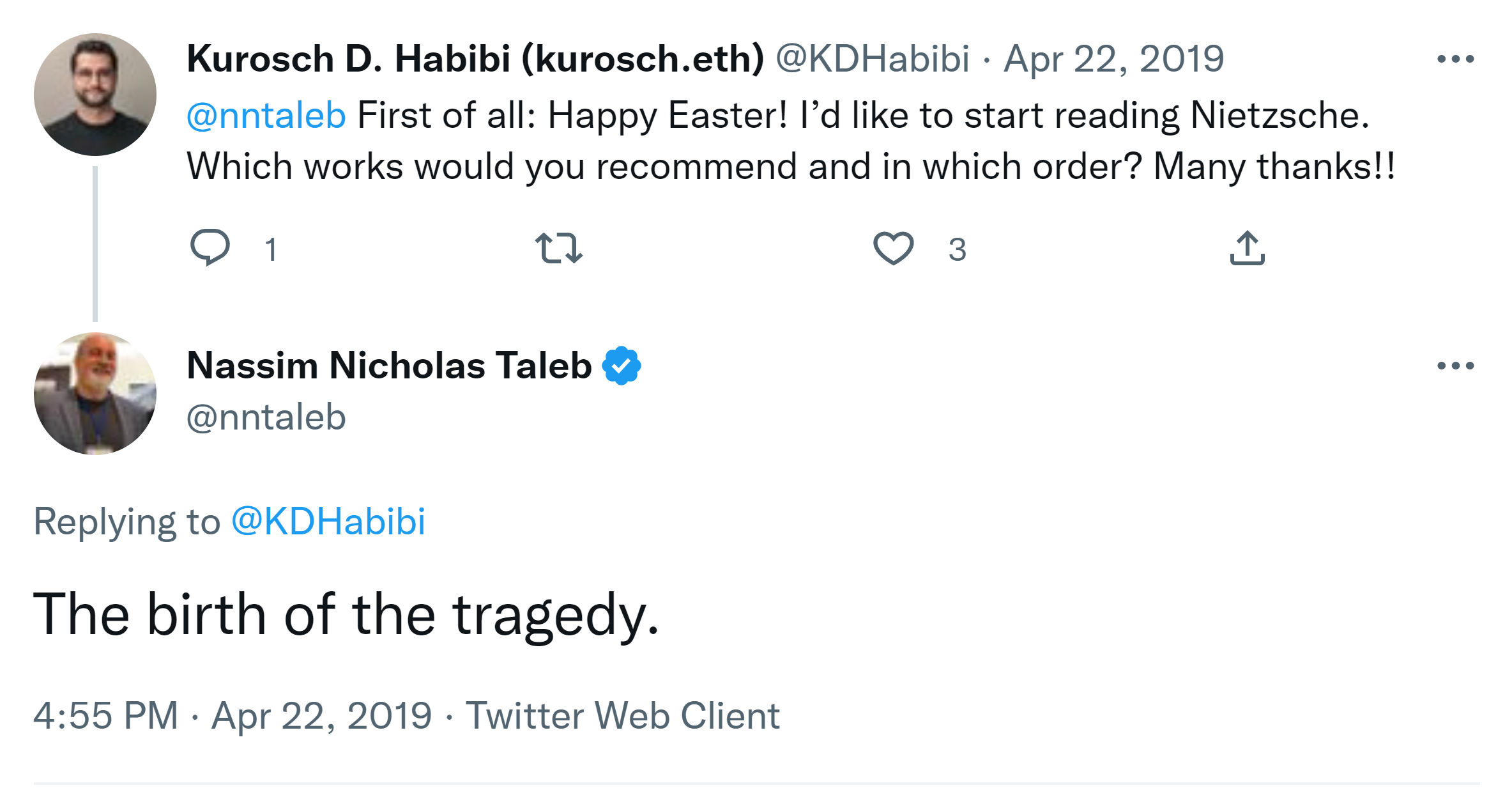Click the reply count 1 on Habibi's tweet
This screenshot has width=1512, height=806.
pyautogui.click(x=271, y=249)
